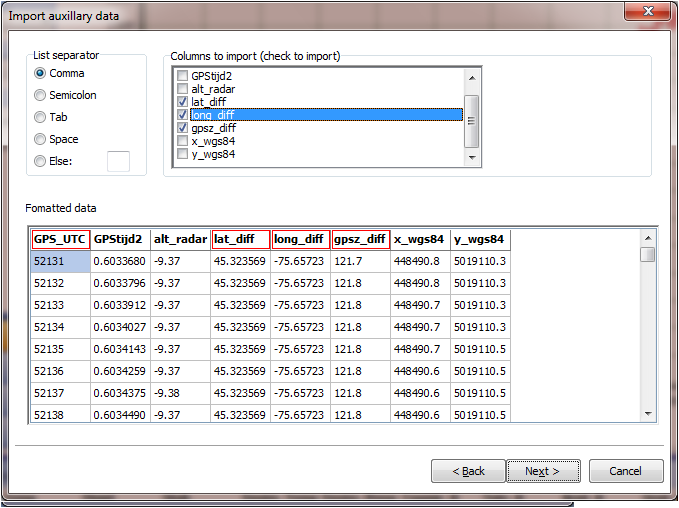Viewport: 679px width, 508px height.
Task: Choose Semicolon as list separator
Action: 40,95
